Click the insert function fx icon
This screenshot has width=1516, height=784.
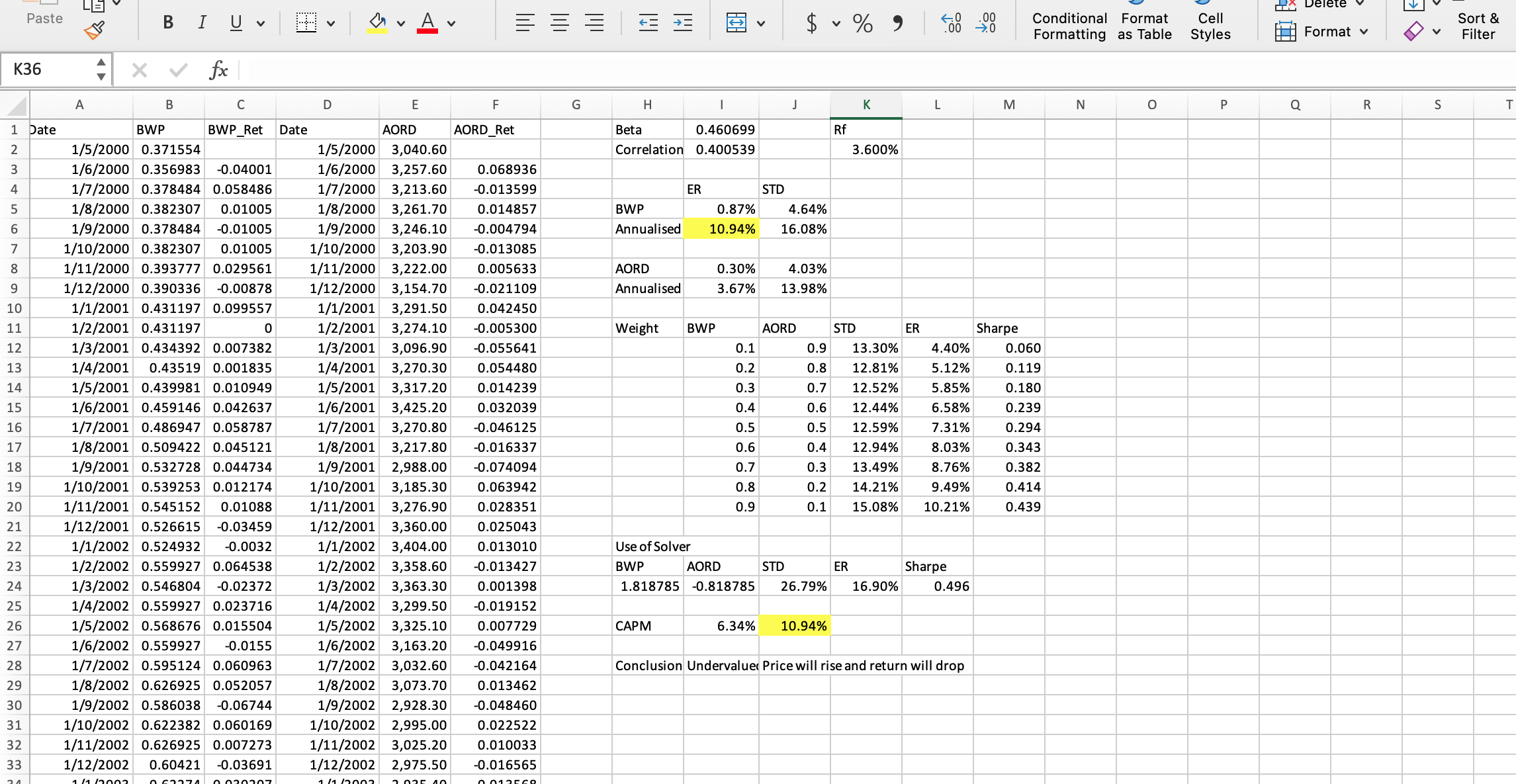tap(218, 69)
